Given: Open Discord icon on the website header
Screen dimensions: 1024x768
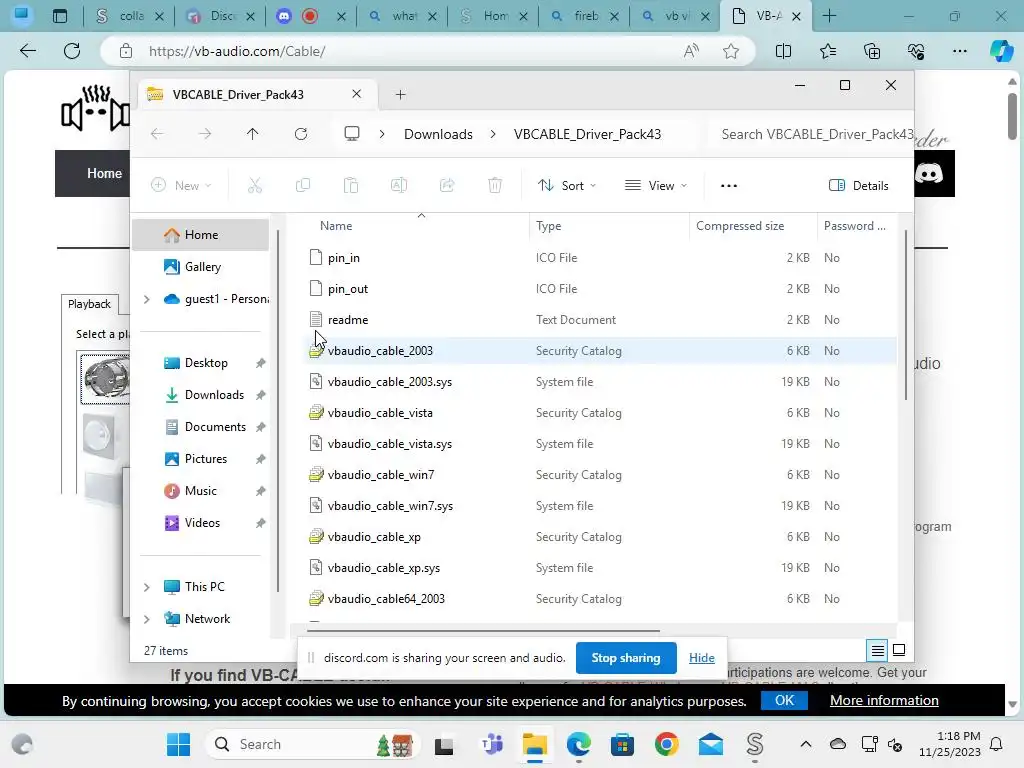Looking at the screenshot, I should [x=929, y=173].
